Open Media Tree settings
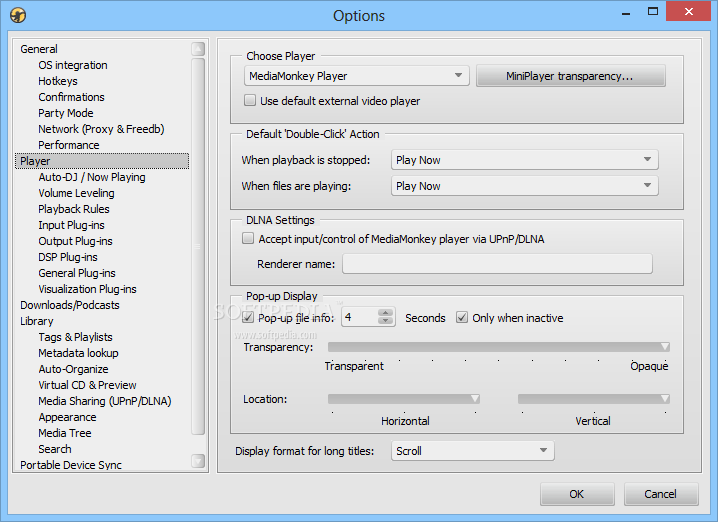This screenshot has width=718, height=522. point(65,434)
